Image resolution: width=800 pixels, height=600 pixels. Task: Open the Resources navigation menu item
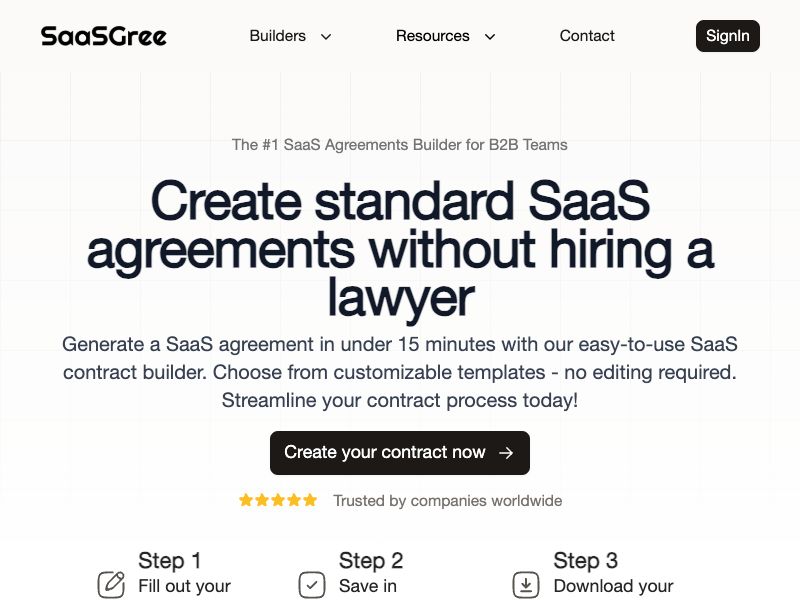click(432, 36)
